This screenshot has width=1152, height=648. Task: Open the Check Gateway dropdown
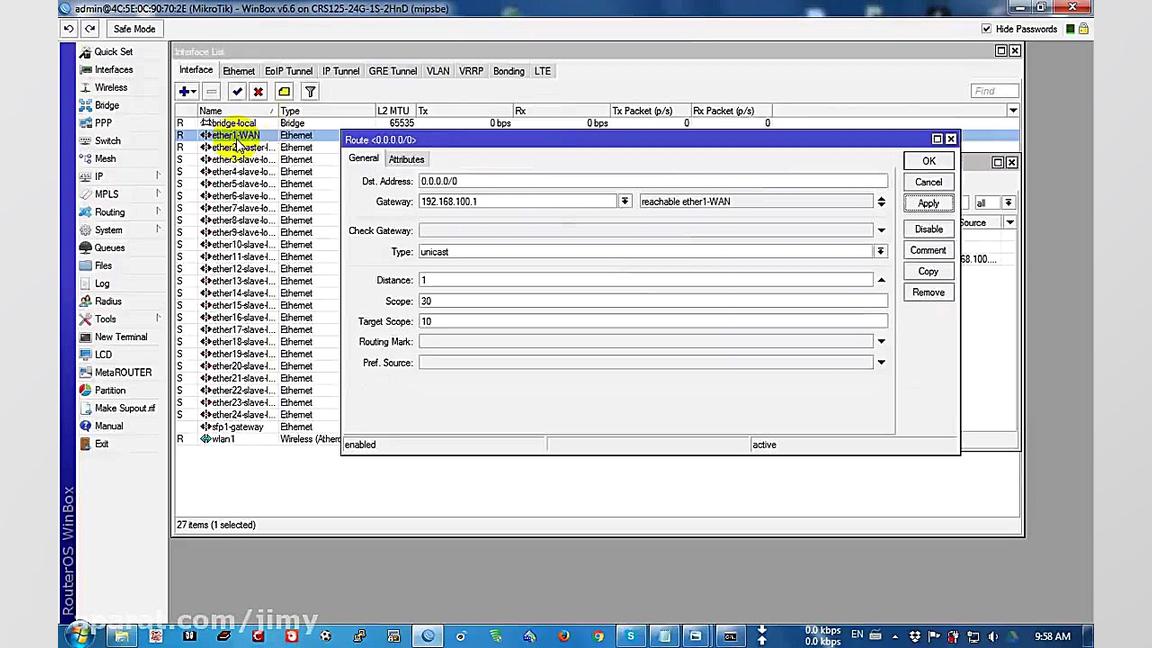pos(880,230)
